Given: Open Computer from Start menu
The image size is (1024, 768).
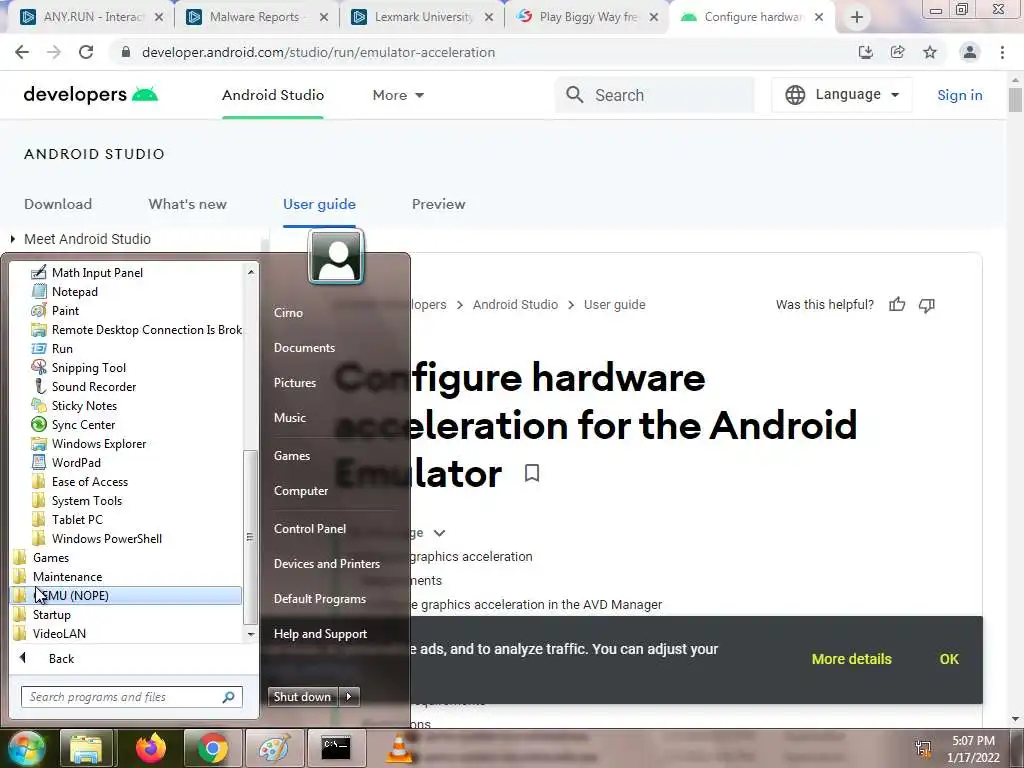Looking at the screenshot, I should 300,491.
